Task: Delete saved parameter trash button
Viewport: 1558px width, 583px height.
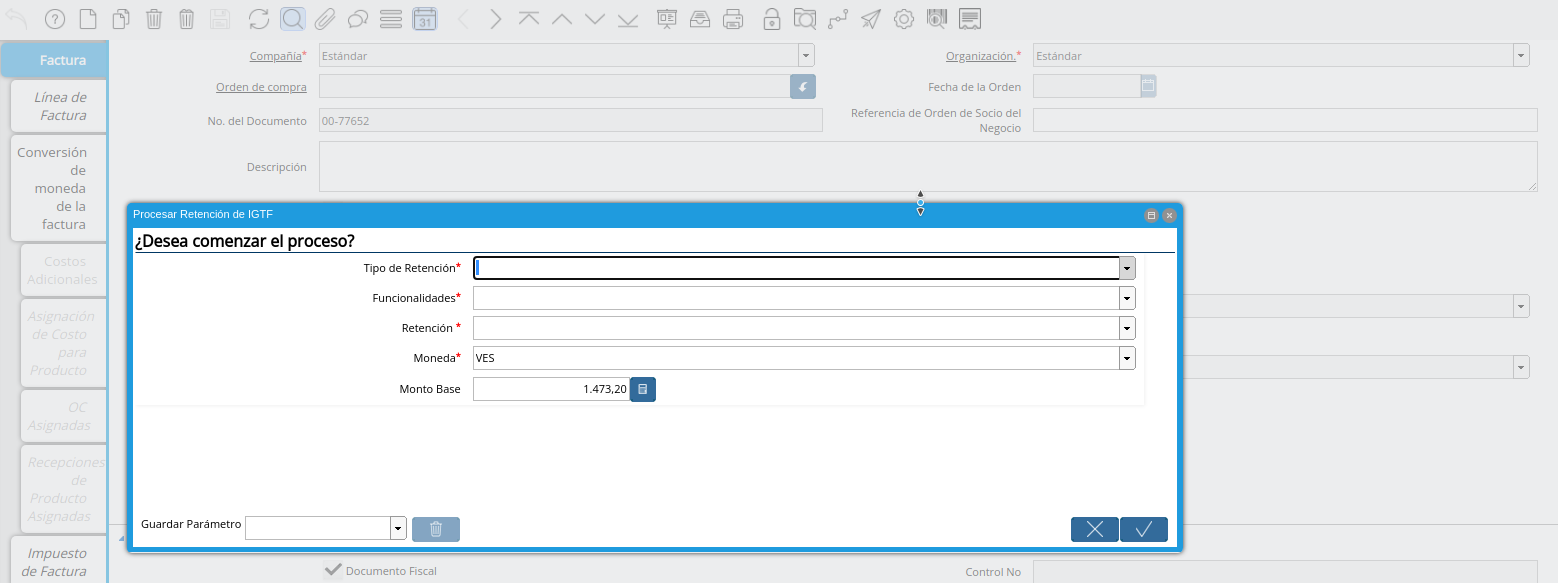Action: (436, 529)
